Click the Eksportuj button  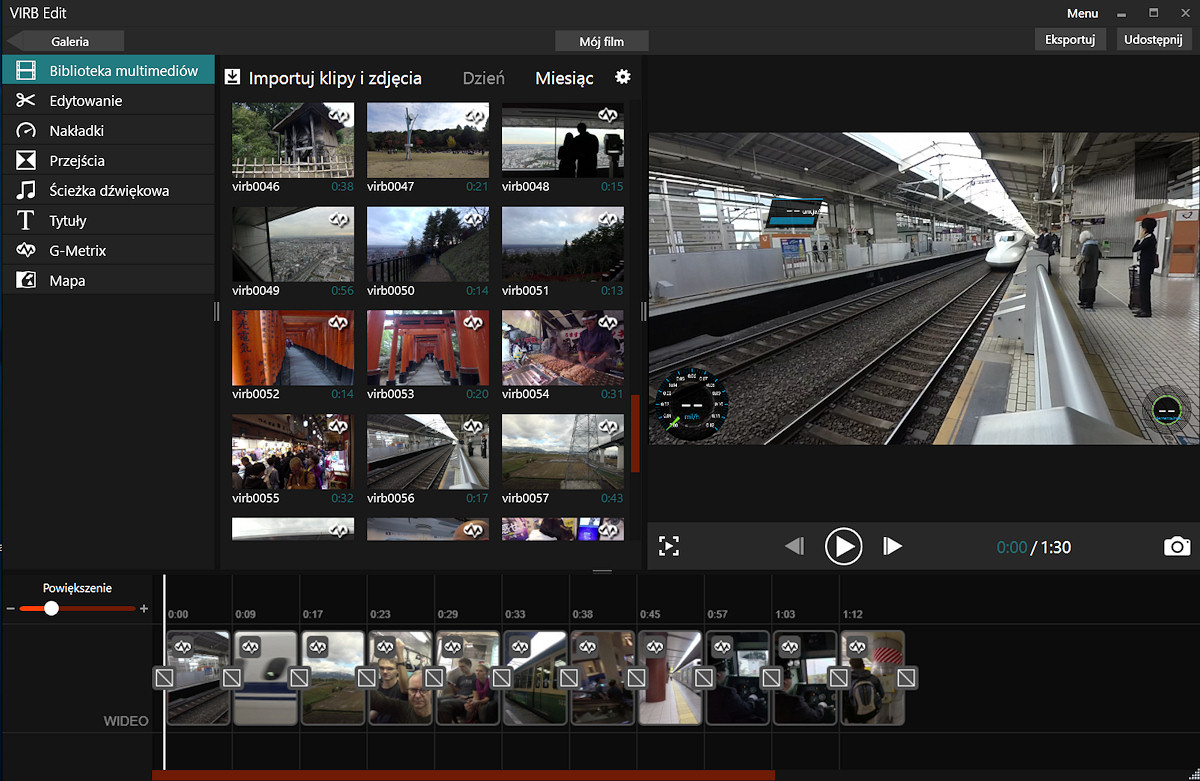[x=1070, y=40]
